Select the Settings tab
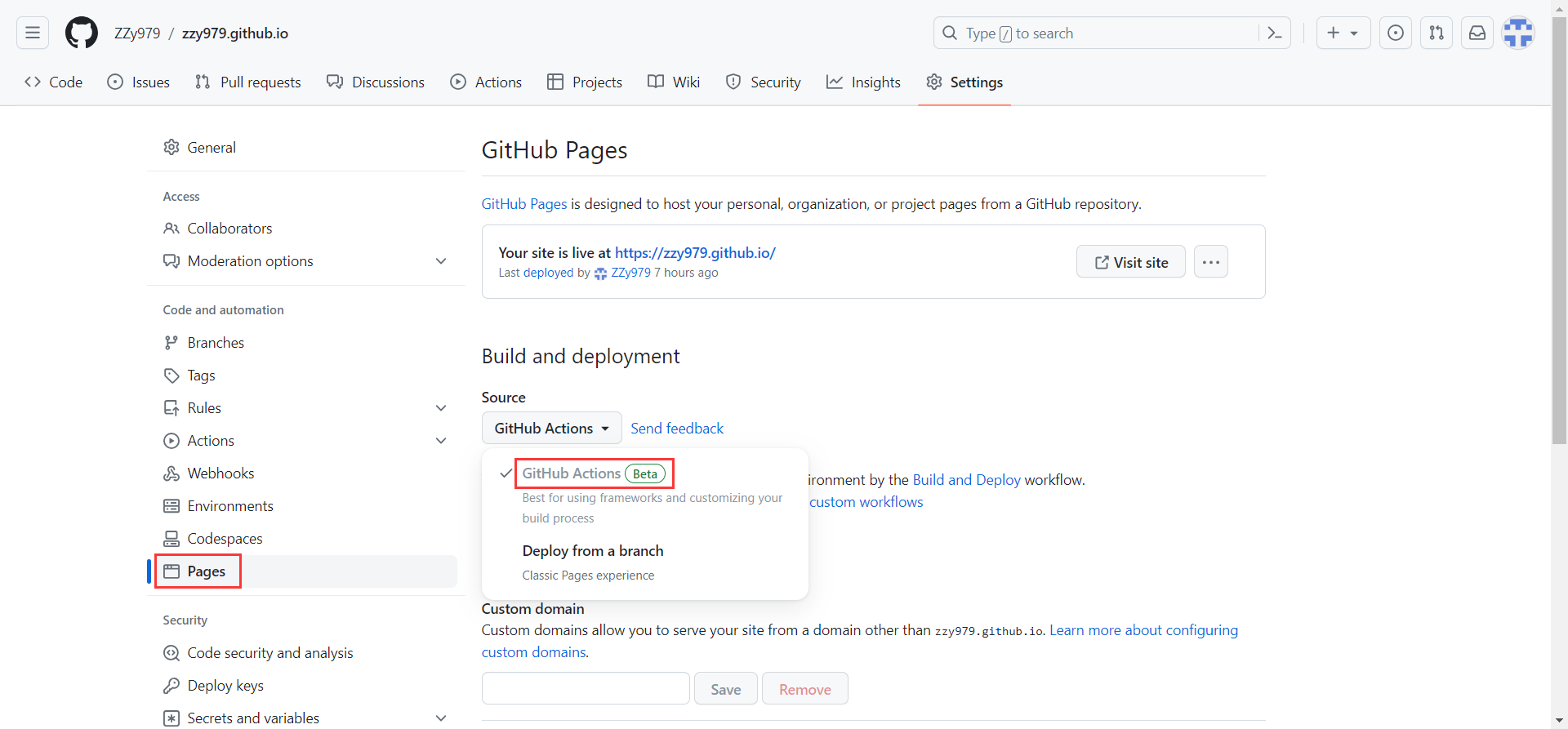Viewport: 1568px width, 729px height. [x=964, y=82]
